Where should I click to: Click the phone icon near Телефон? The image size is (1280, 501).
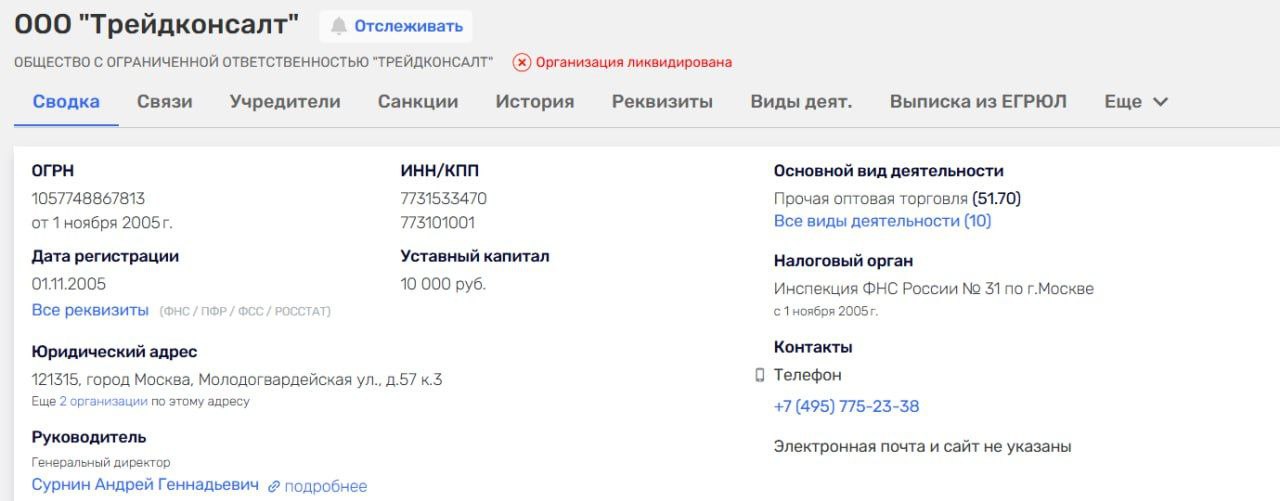pyautogui.click(x=760, y=375)
